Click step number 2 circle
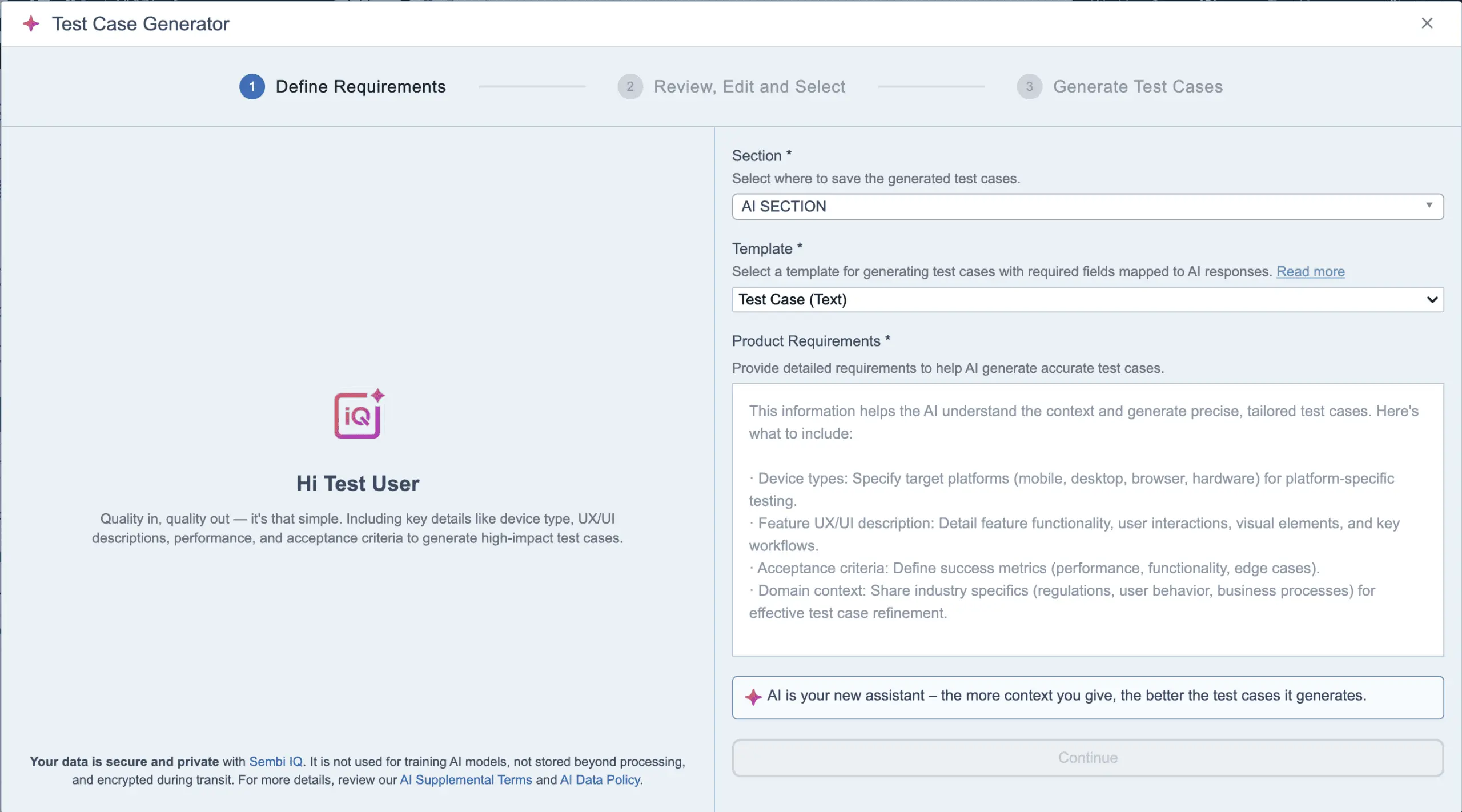Screen dimensions: 1462x812 point(630,86)
